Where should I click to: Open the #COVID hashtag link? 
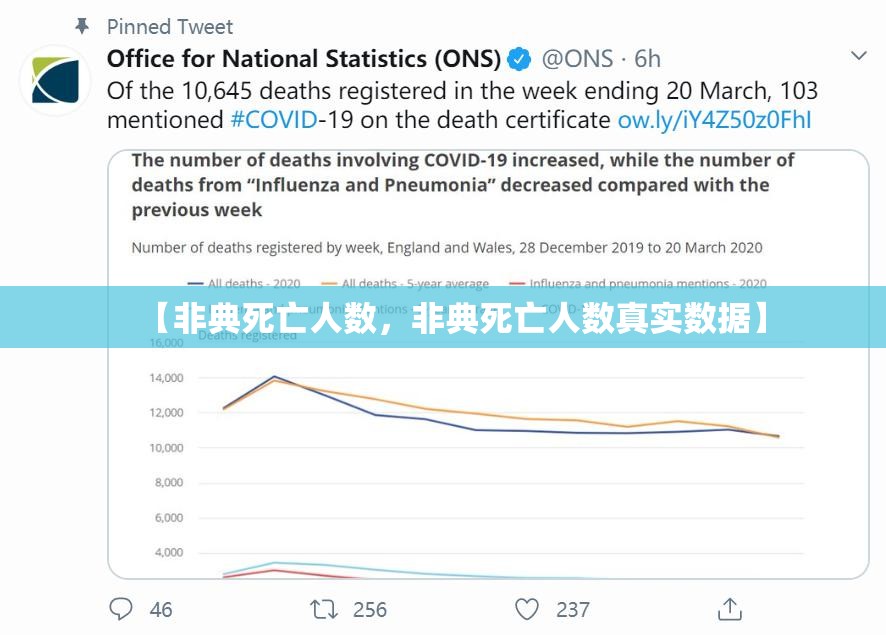pyautogui.click(x=274, y=120)
